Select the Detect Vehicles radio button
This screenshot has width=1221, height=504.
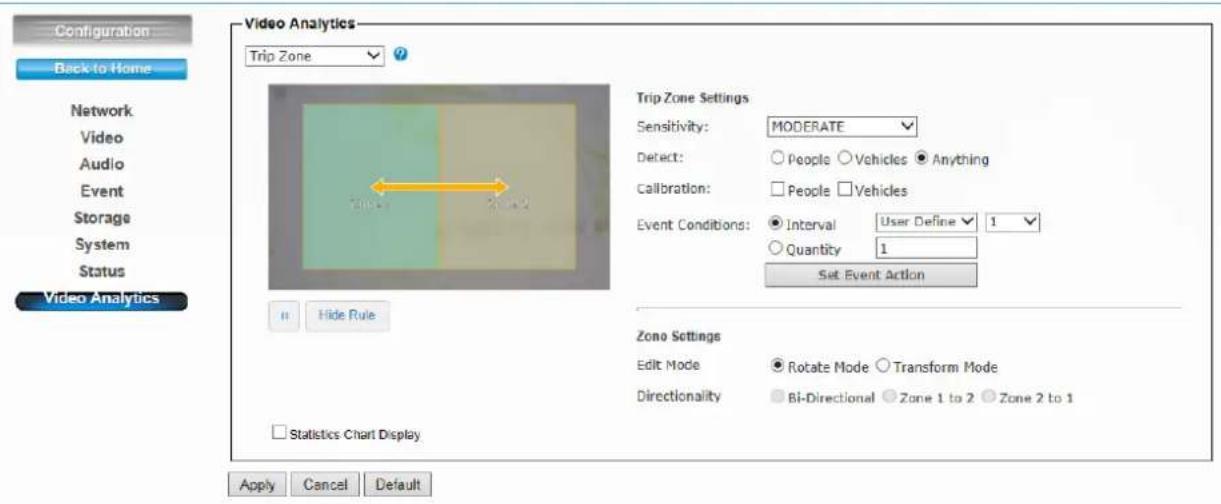844,158
